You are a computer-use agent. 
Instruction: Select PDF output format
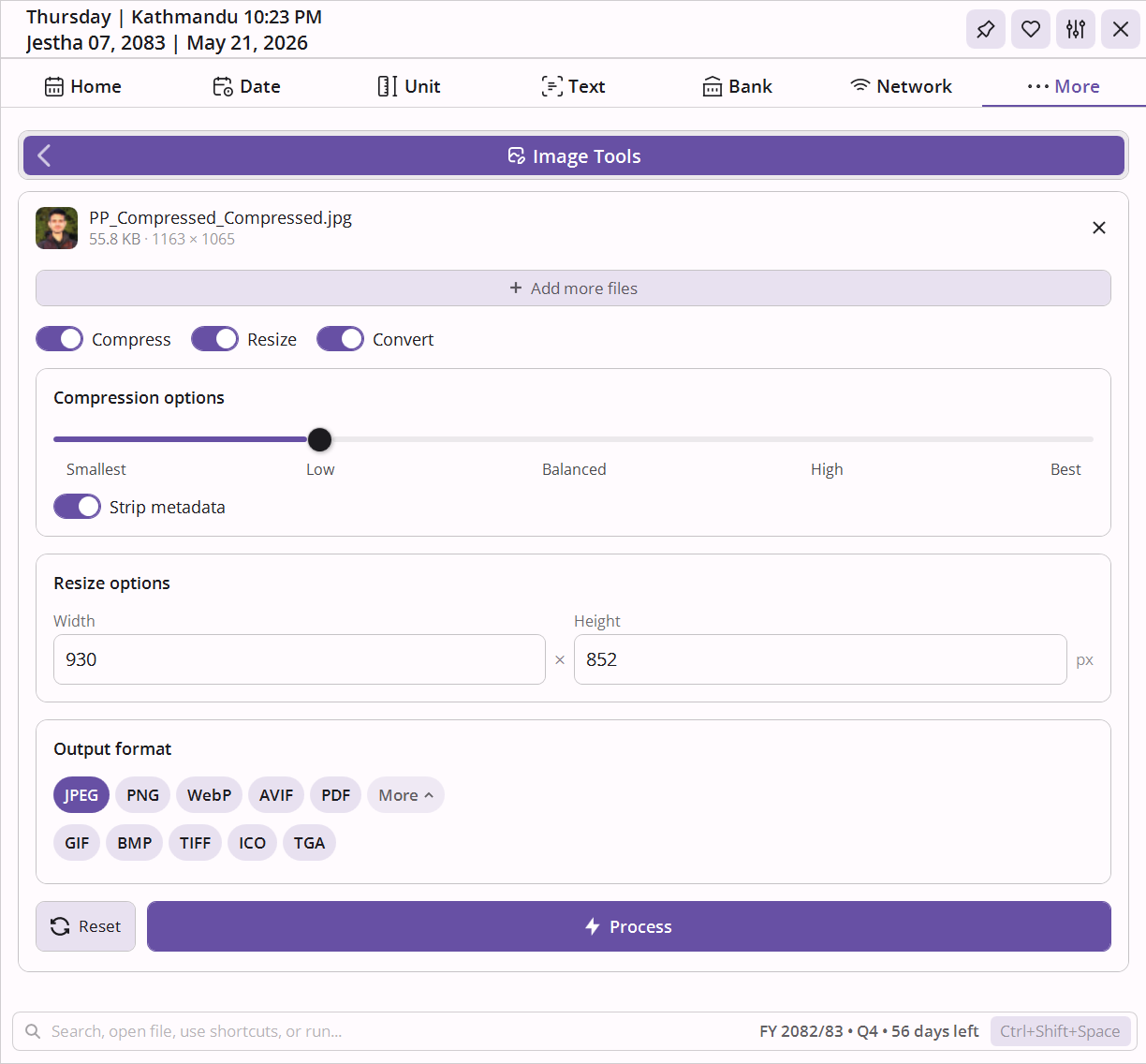(x=335, y=795)
